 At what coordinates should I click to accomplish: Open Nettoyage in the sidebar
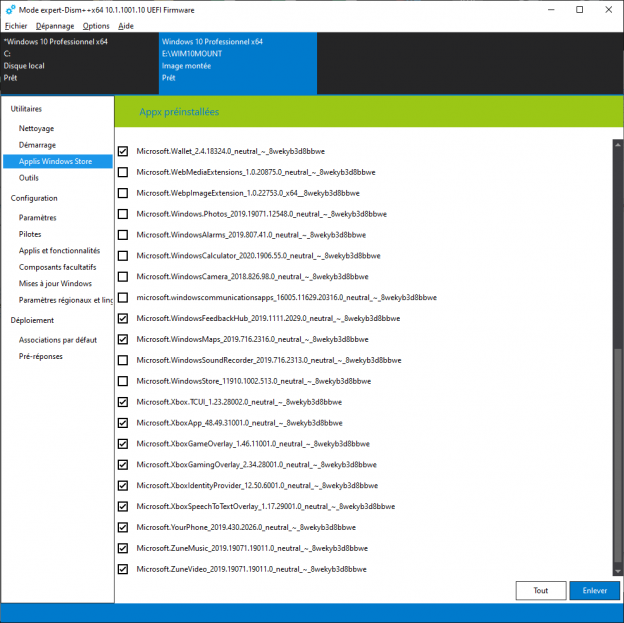[x=37, y=129]
